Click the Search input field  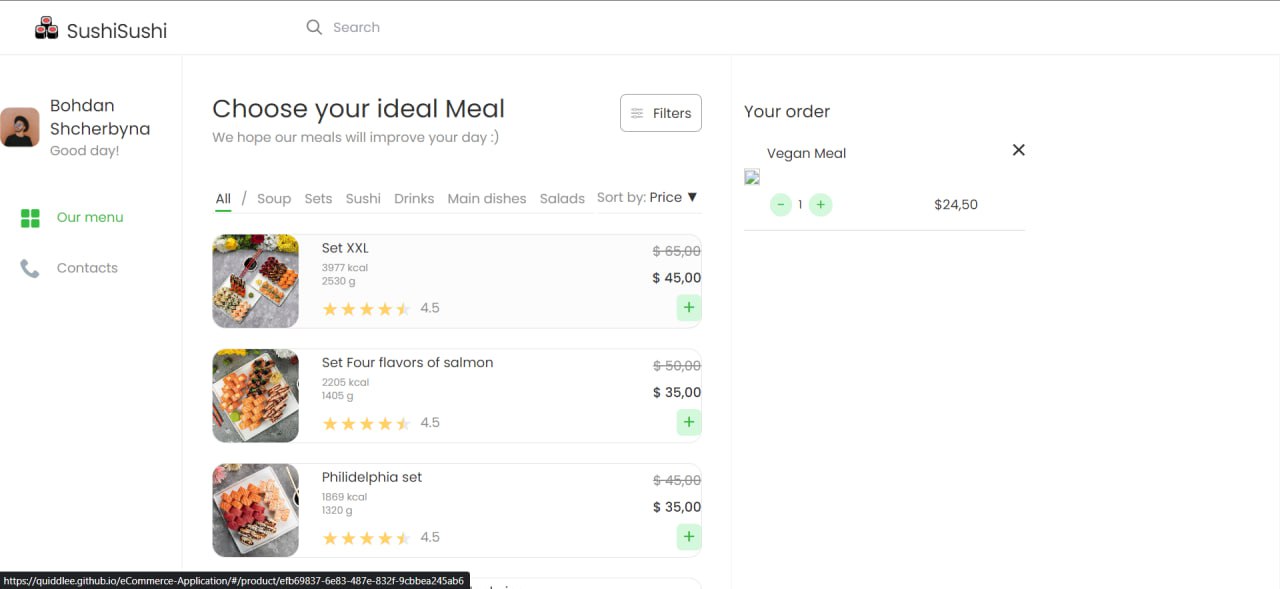click(x=450, y=27)
